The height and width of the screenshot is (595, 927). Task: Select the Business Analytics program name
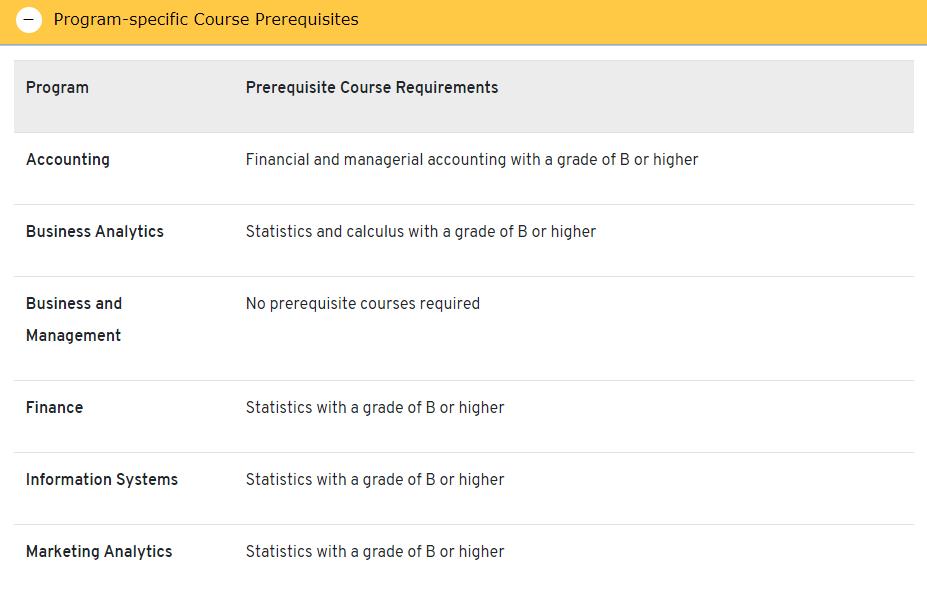pyautogui.click(x=95, y=232)
